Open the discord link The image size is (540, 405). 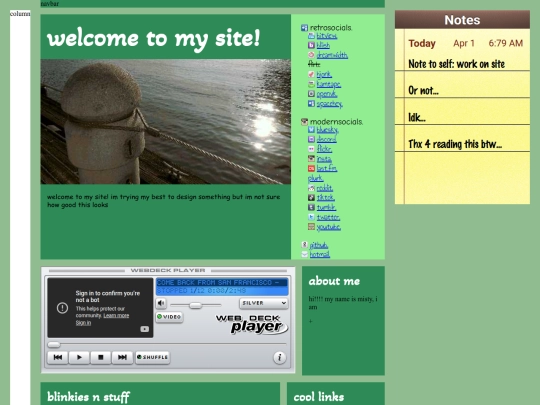[326, 139]
